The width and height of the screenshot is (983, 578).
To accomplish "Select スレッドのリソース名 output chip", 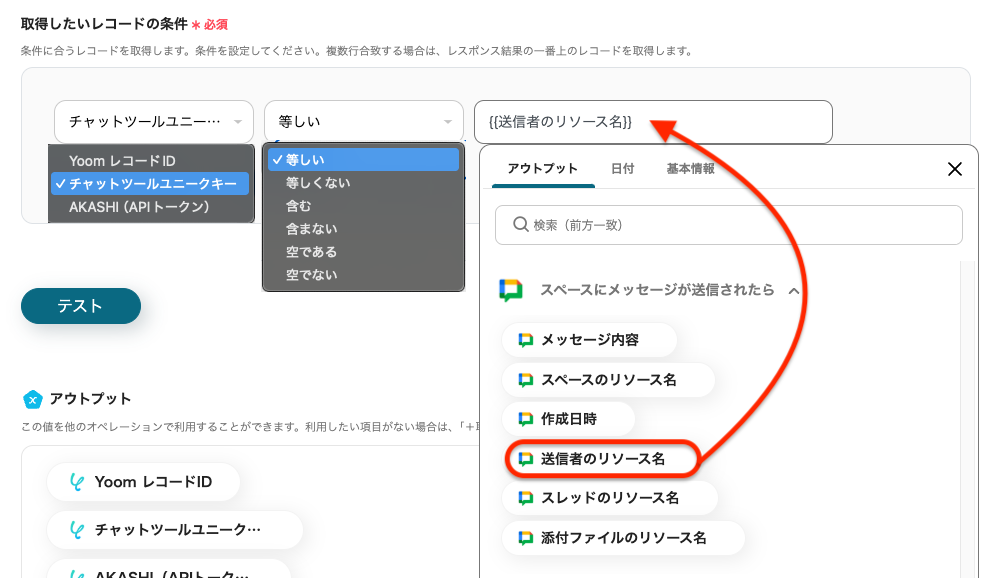I will coord(609,498).
